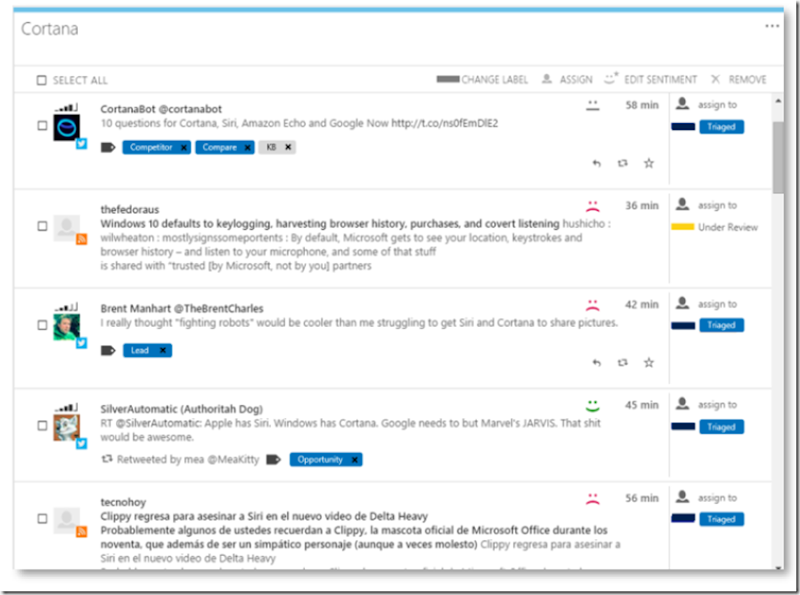Viewport: 800px width, 595px height.
Task: Click the Twitter badge on SilverAutomatic avatar
Action: (82, 444)
